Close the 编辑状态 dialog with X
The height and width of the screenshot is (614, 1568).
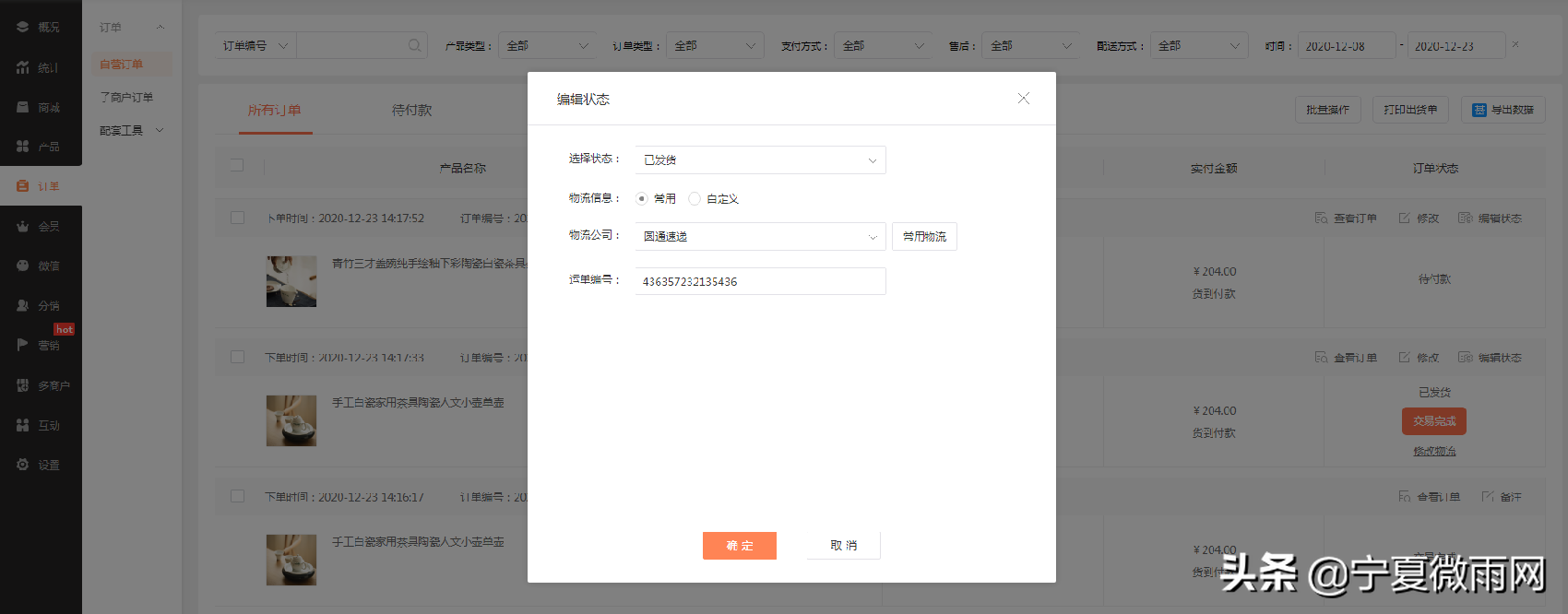point(1024,98)
